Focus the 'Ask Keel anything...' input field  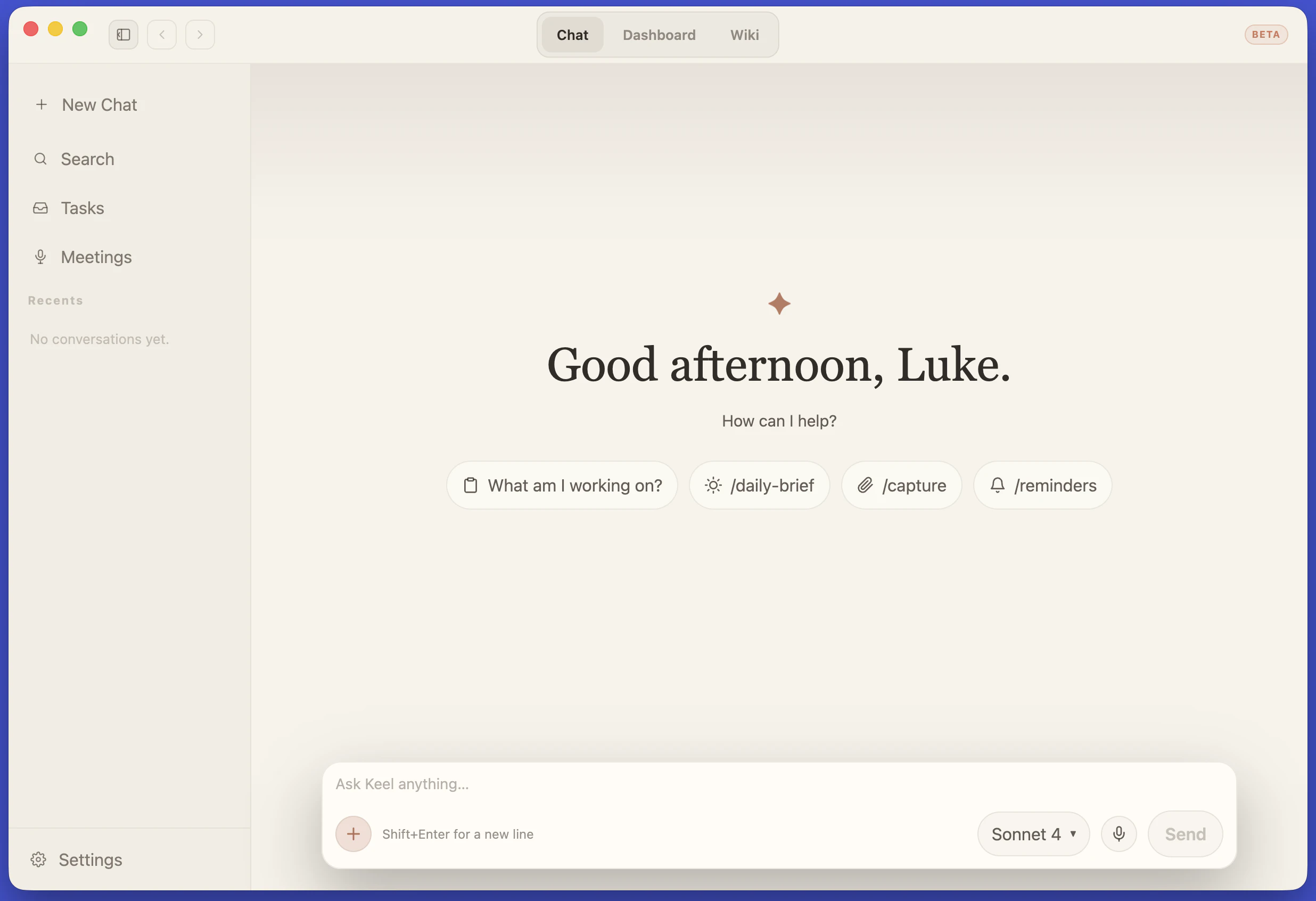779,784
